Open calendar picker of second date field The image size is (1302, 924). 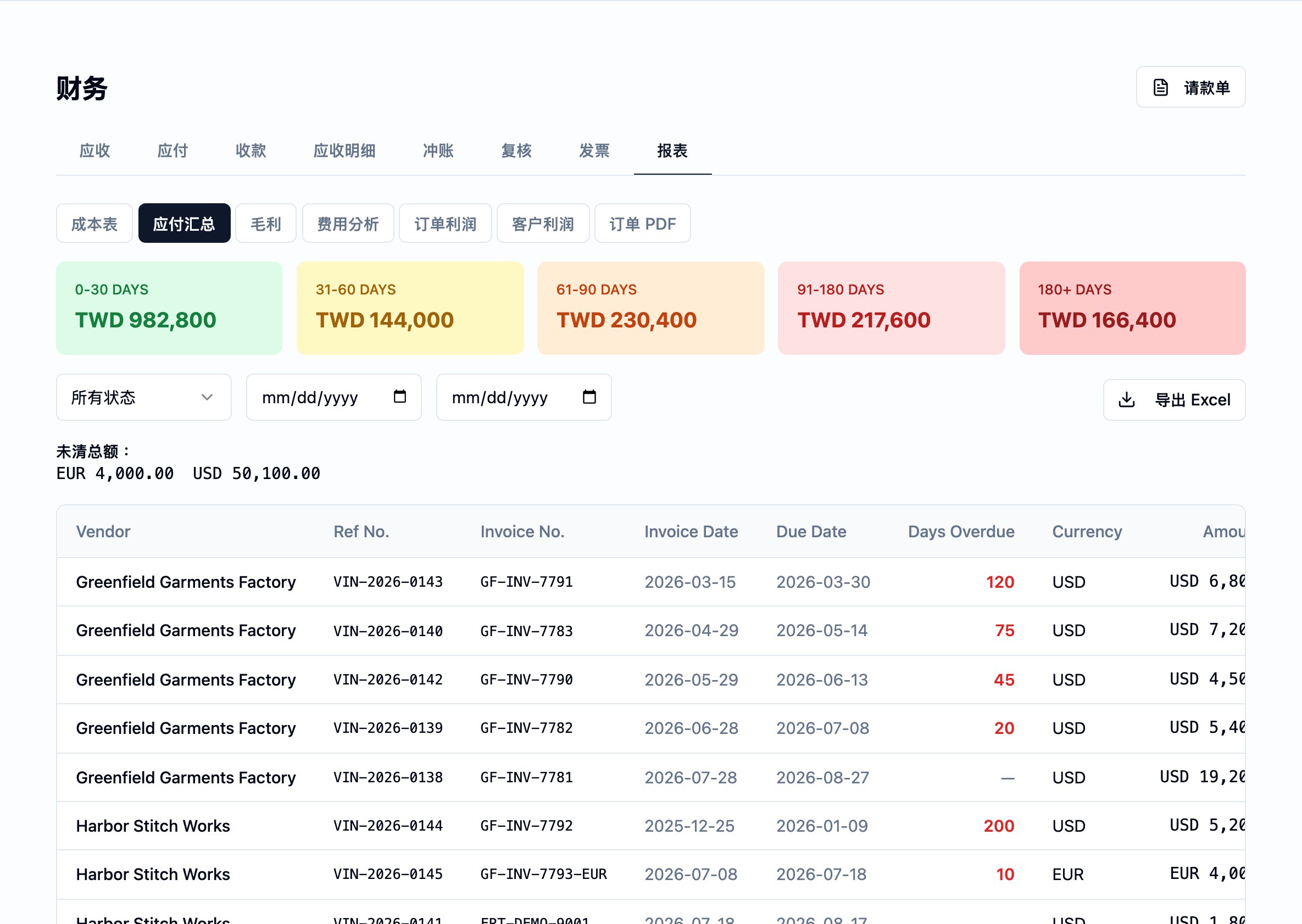[589, 397]
